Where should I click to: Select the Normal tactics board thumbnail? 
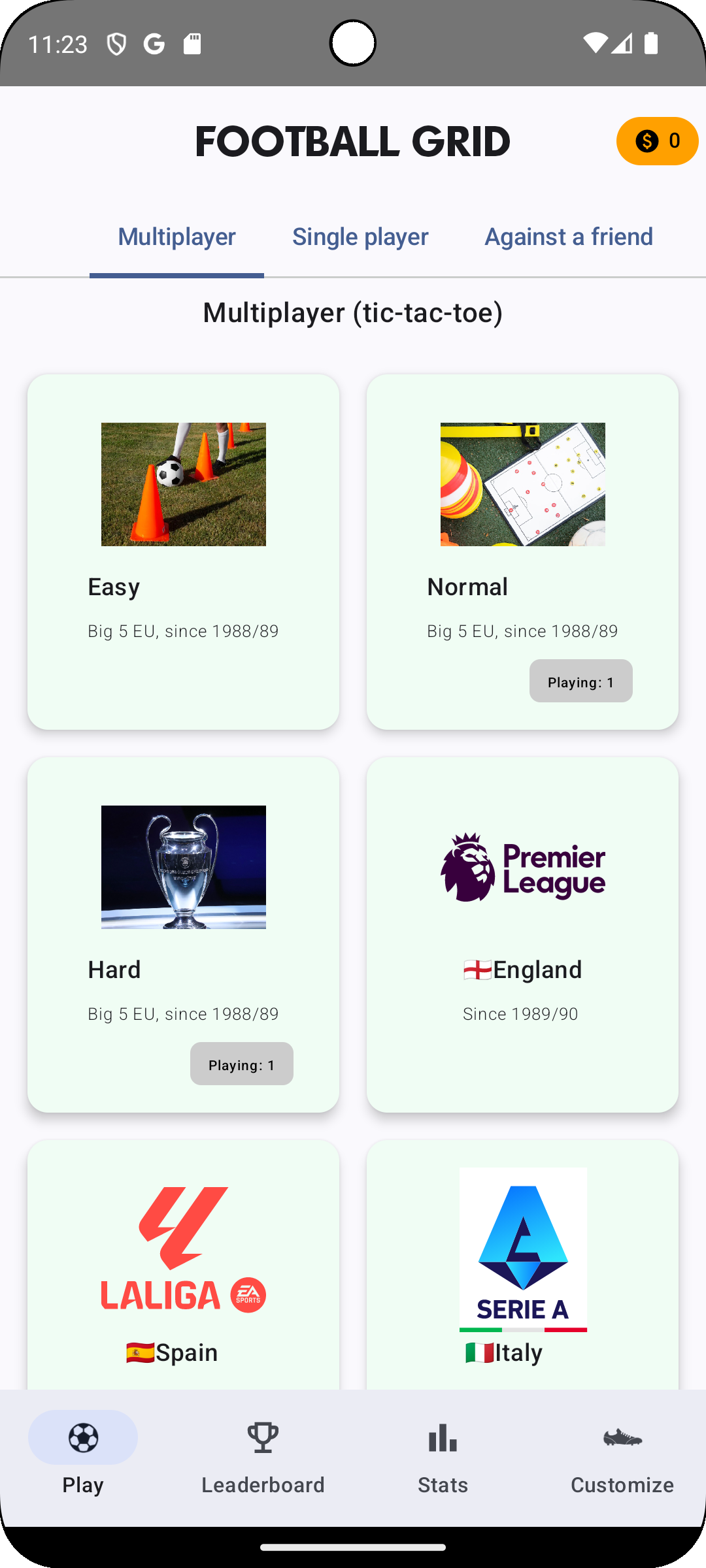click(x=522, y=484)
